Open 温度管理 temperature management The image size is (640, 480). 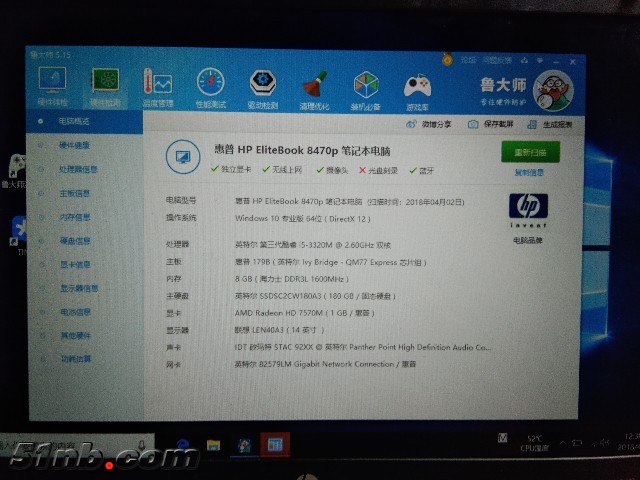pyautogui.click(x=158, y=88)
